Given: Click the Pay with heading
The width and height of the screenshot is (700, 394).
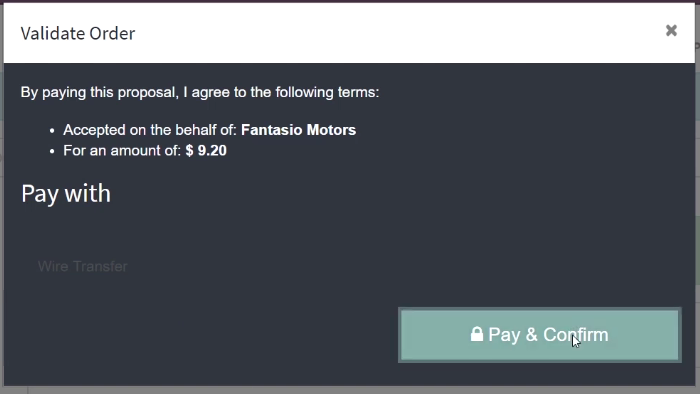Looking at the screenshot, I should click(x=66, y=193).
